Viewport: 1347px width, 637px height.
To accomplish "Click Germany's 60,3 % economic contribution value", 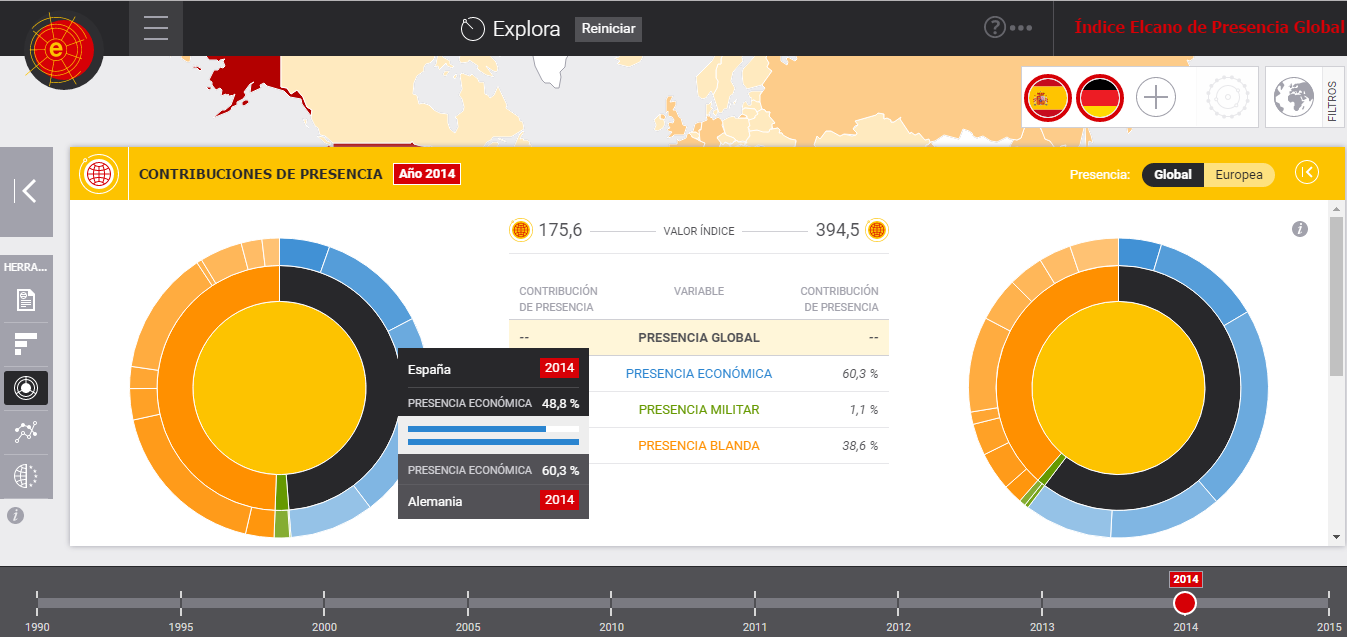I will [861, 374].
